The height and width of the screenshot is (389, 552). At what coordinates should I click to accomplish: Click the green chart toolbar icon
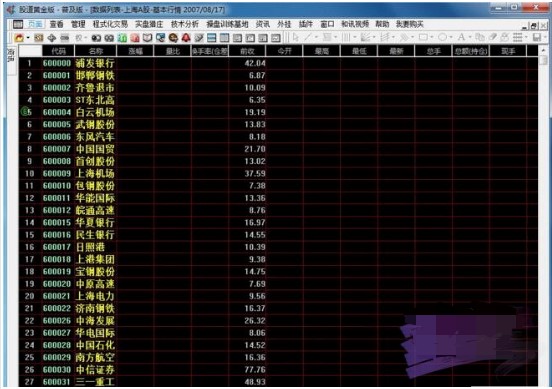pos(122,38)
